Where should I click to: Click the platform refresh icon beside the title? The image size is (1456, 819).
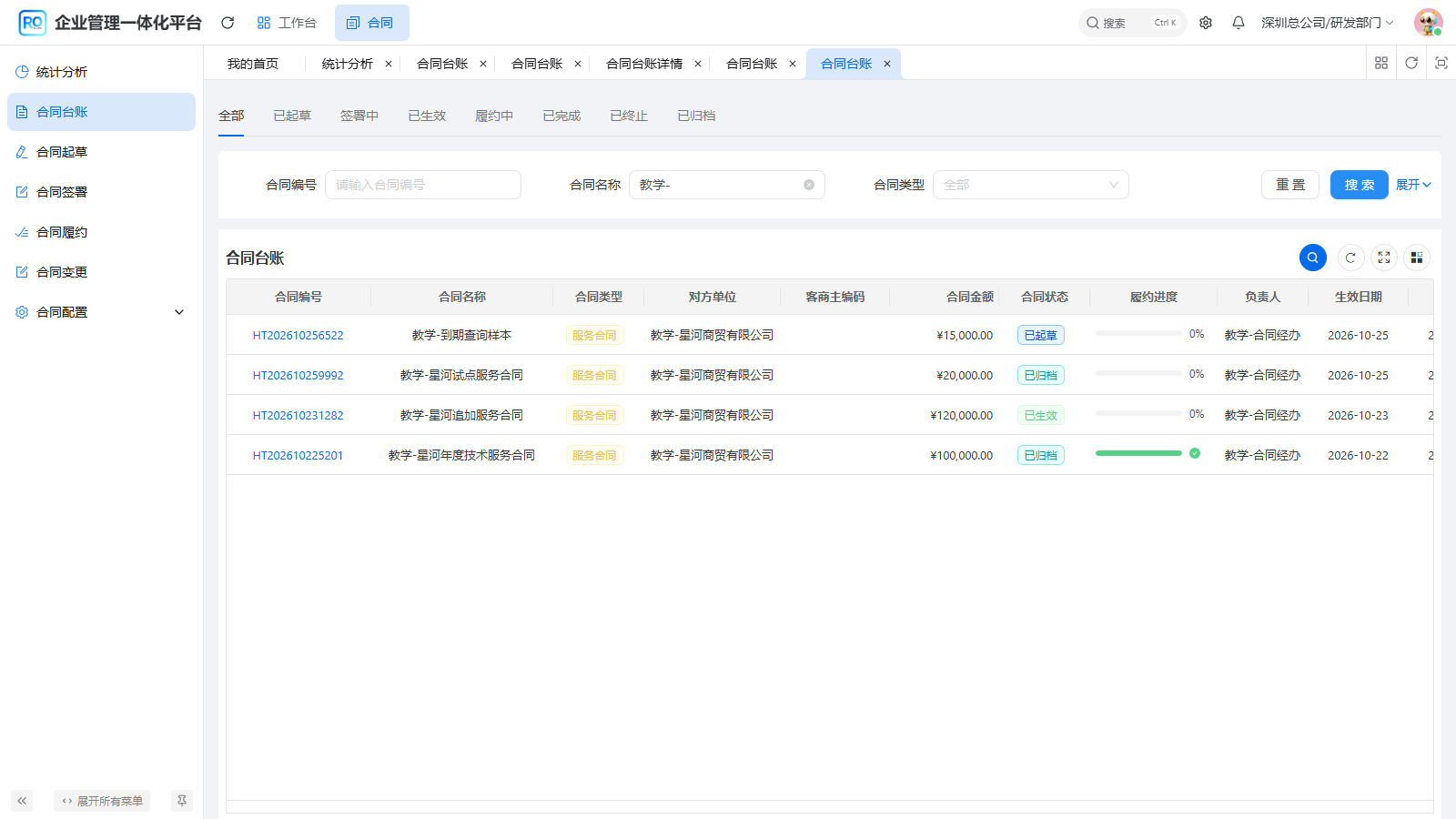tap(227, 23)
